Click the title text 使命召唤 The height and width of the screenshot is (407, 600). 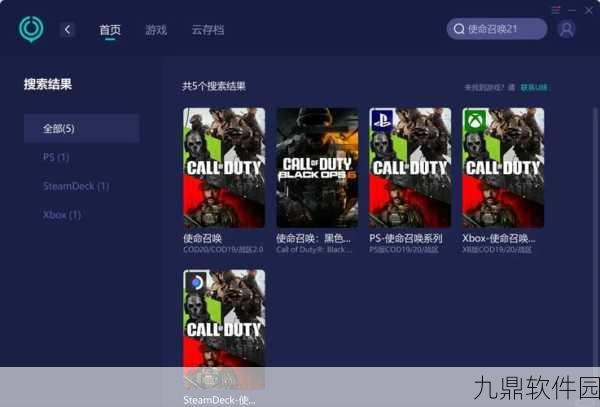pos(202,238)
